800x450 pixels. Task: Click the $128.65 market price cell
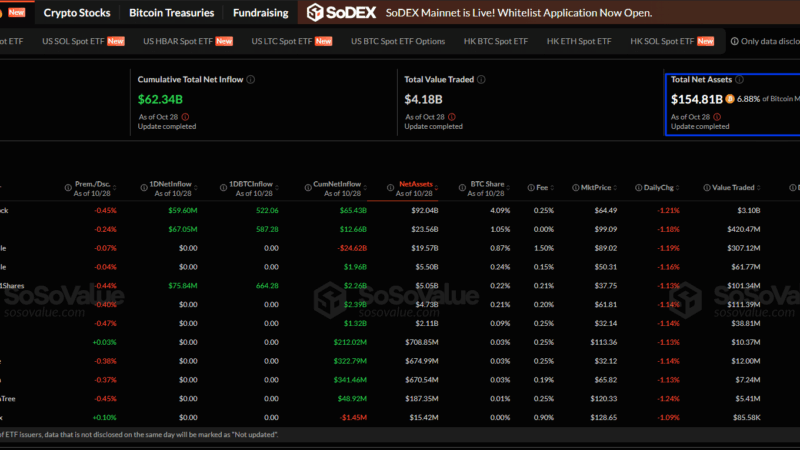(604, 417)
